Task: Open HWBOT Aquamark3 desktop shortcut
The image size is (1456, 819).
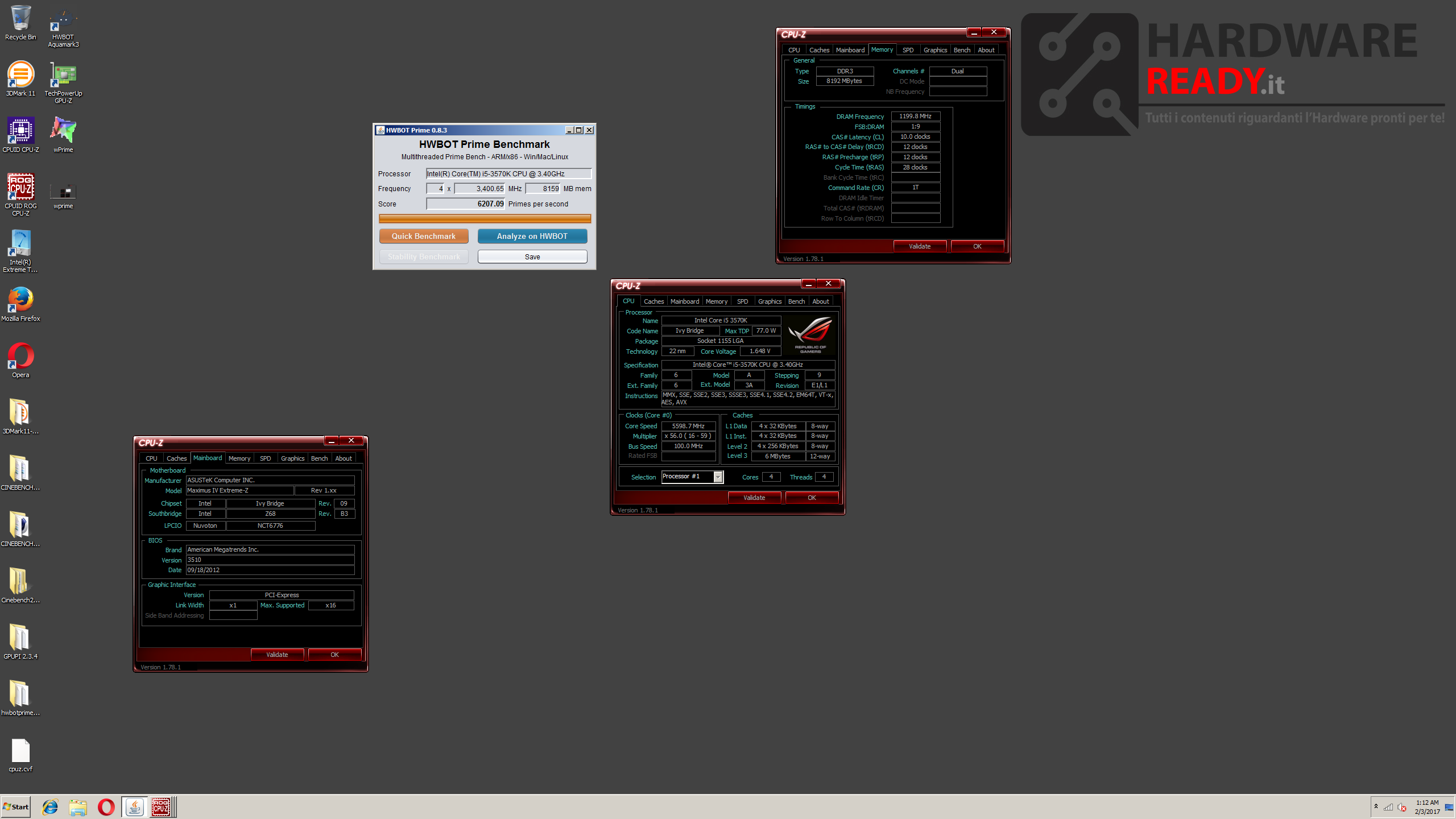Action: pyautogui.click(x=63, y=27)
